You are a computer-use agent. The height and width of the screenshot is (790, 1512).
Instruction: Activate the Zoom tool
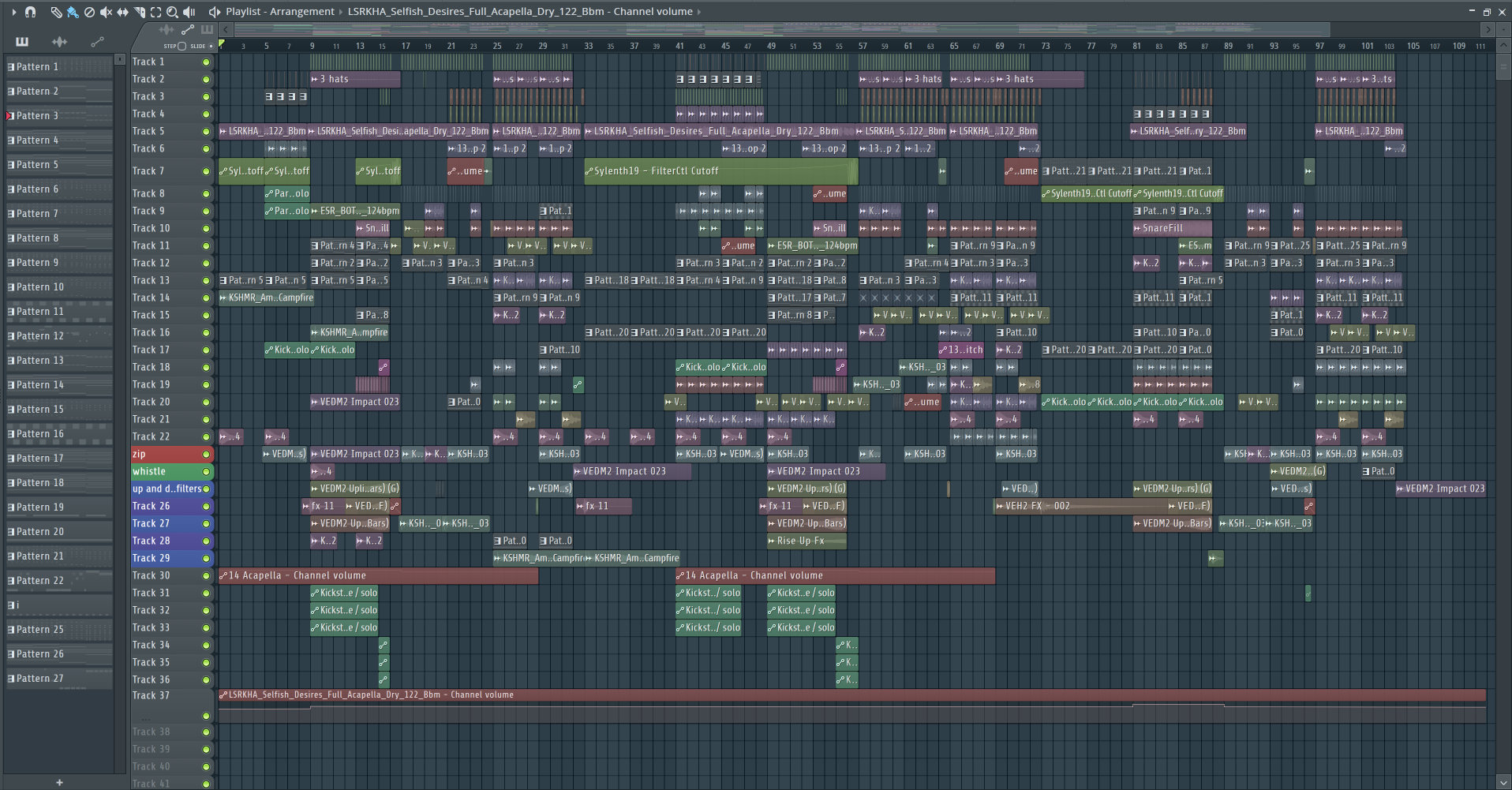point(172,12)
